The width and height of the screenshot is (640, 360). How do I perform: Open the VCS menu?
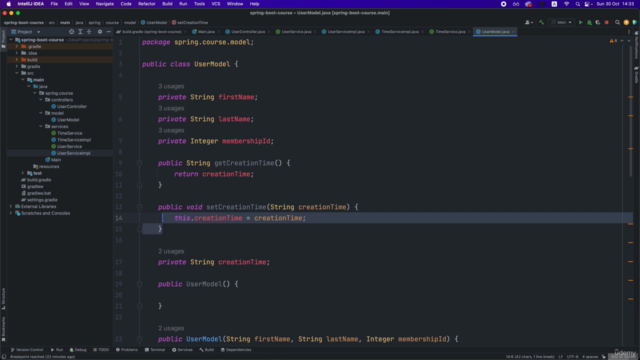click(x=216, y=4)
